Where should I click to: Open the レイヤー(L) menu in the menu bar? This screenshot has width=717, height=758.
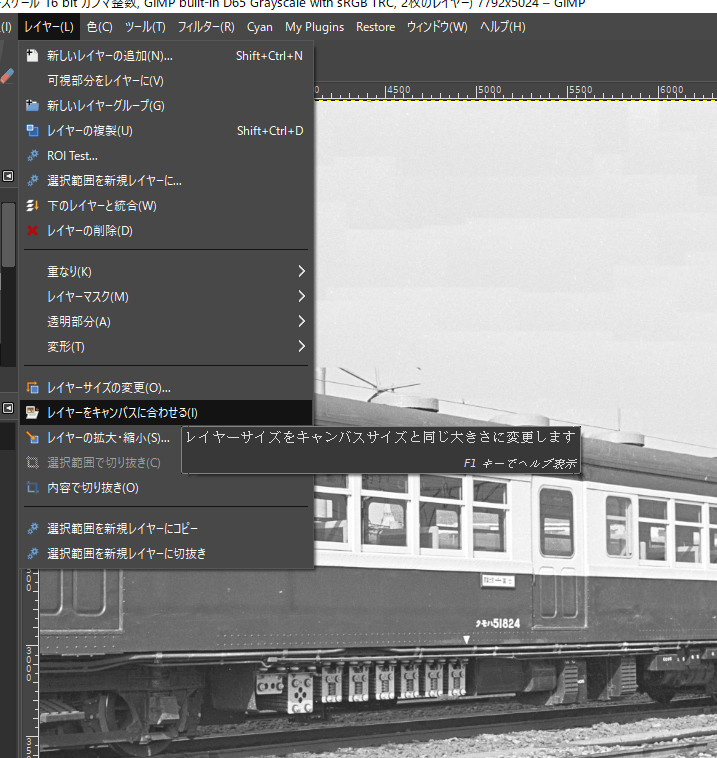pos(49,27)
